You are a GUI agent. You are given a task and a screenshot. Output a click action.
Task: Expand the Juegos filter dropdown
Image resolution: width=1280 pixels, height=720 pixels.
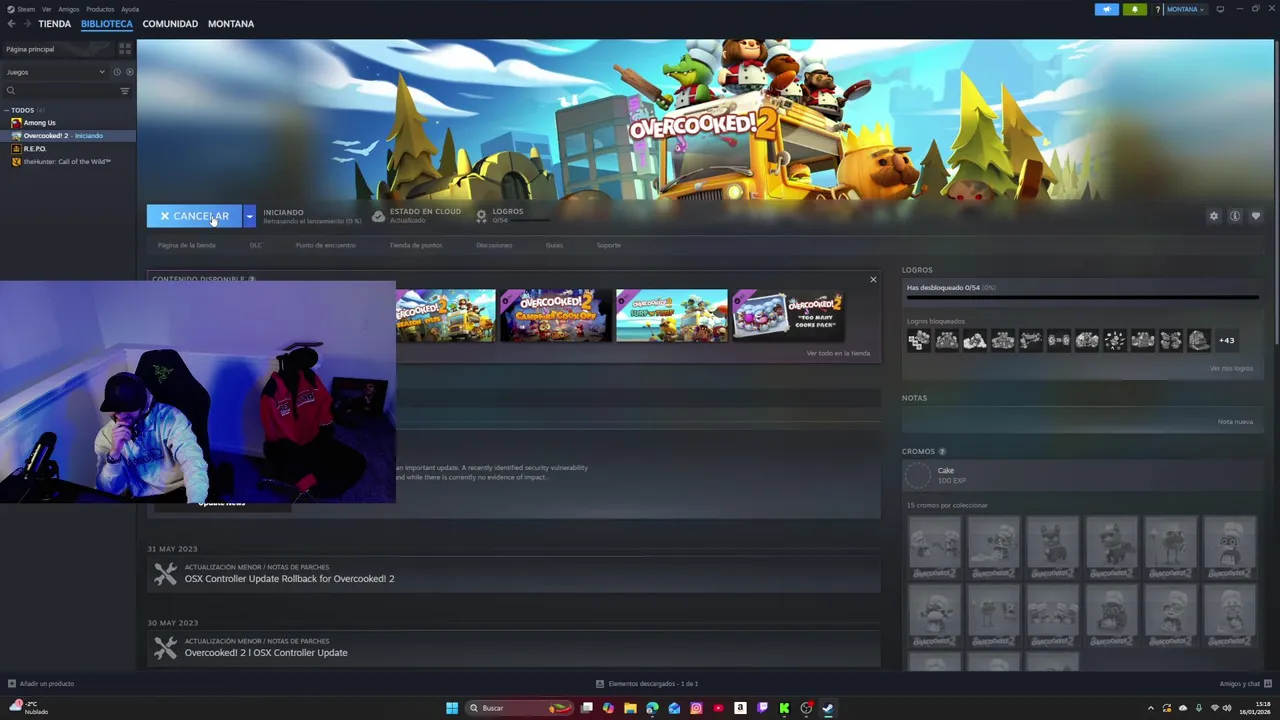click(x=55, y=72)
